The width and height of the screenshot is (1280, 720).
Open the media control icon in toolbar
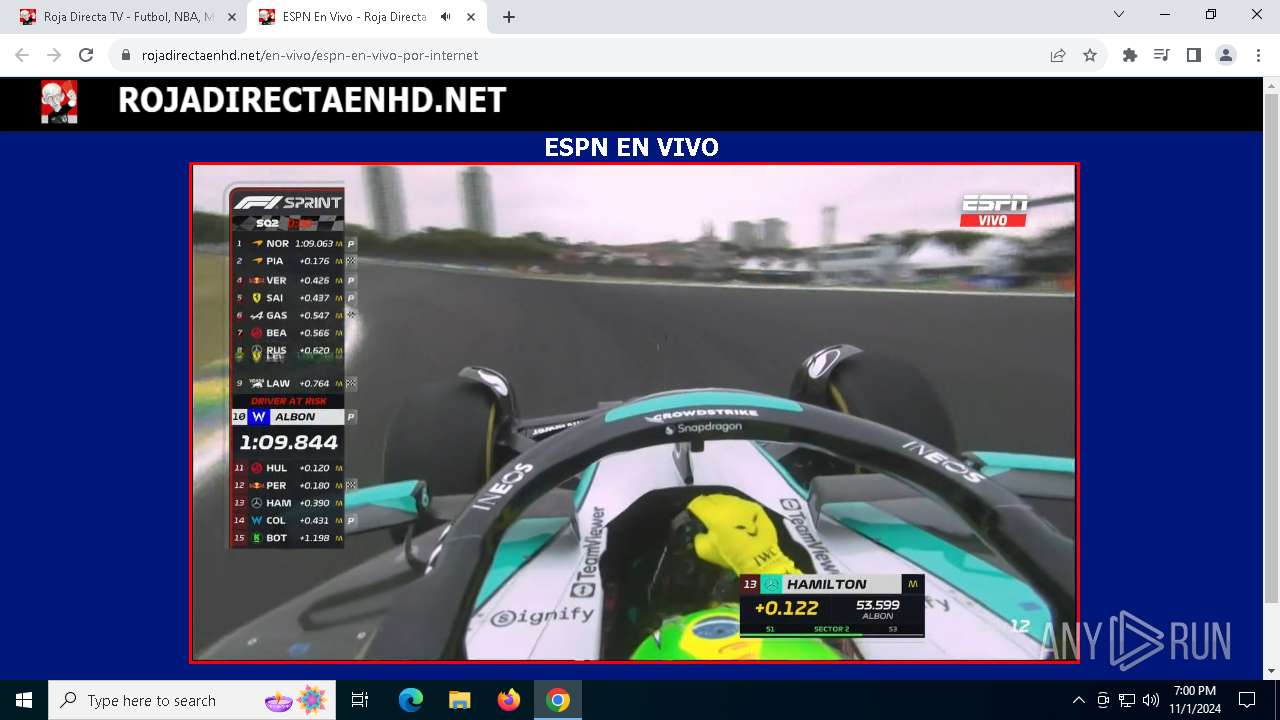click(x=1161, y=55)
